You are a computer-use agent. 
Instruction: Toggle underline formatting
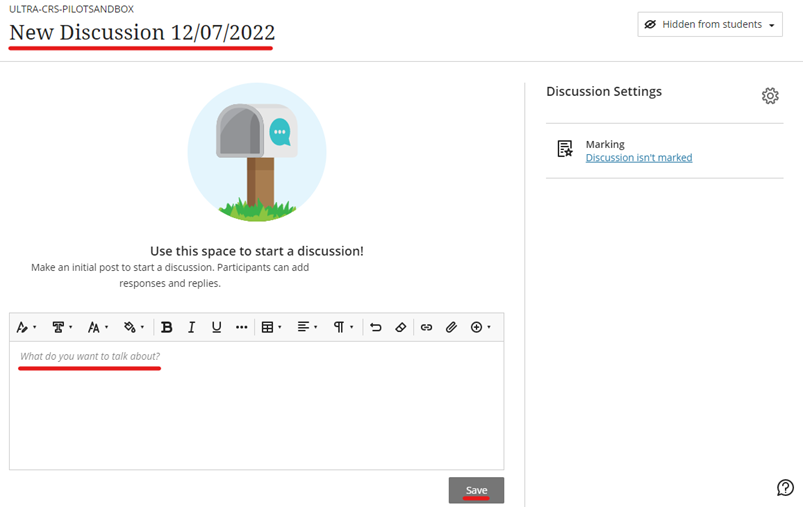(x=217, y=327)
